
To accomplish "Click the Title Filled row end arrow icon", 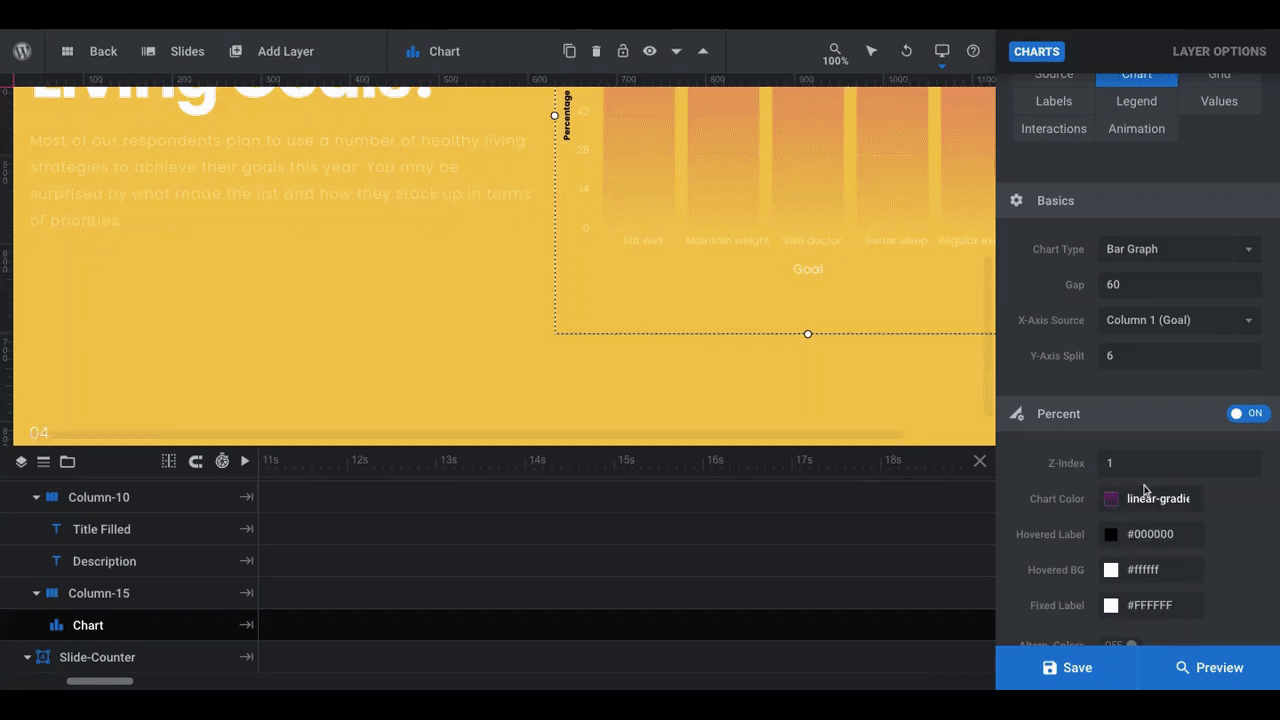I will 246,529.
